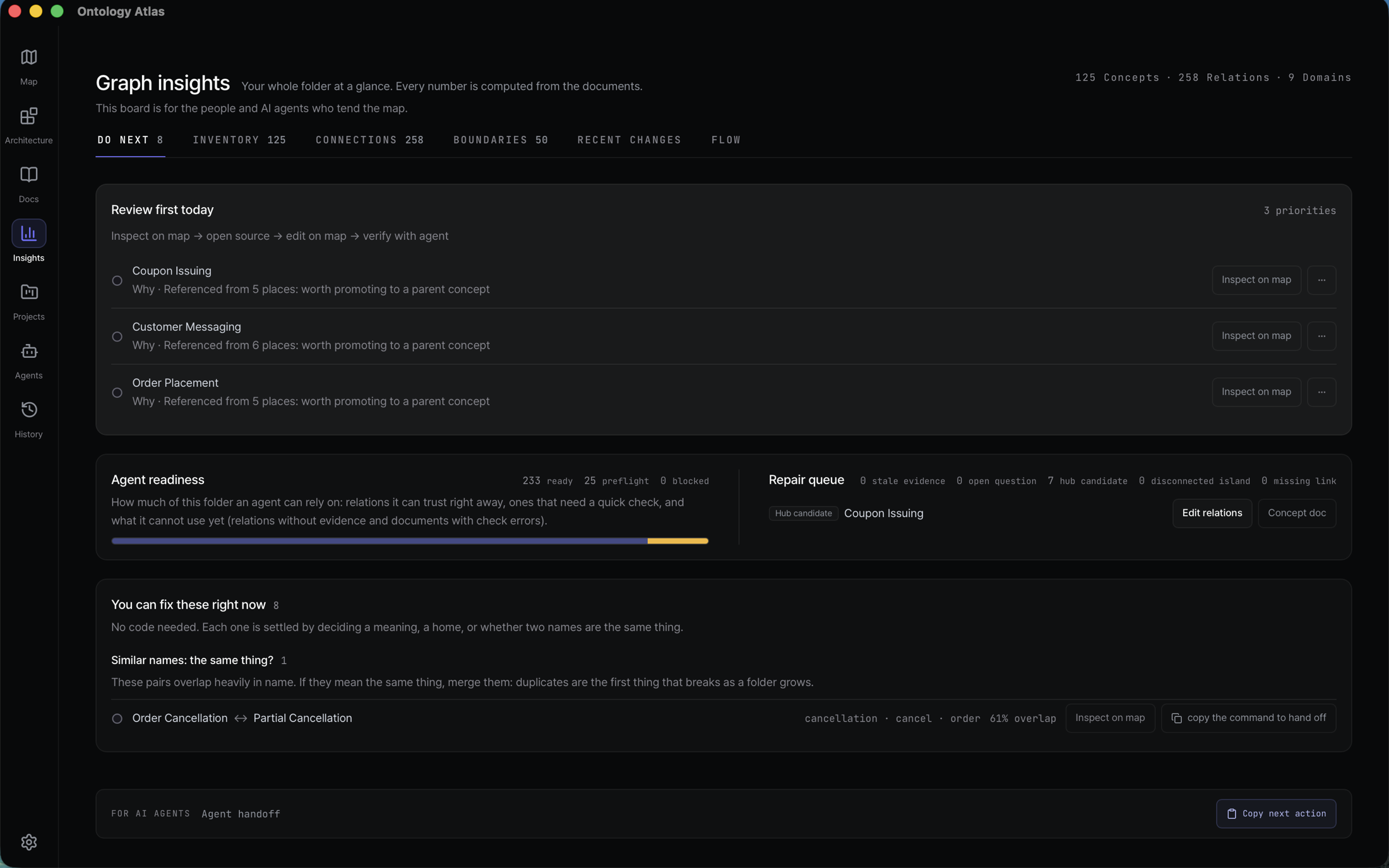
Task: Click the yellow preflight bar segment
Action: click(x=677, y=541)
